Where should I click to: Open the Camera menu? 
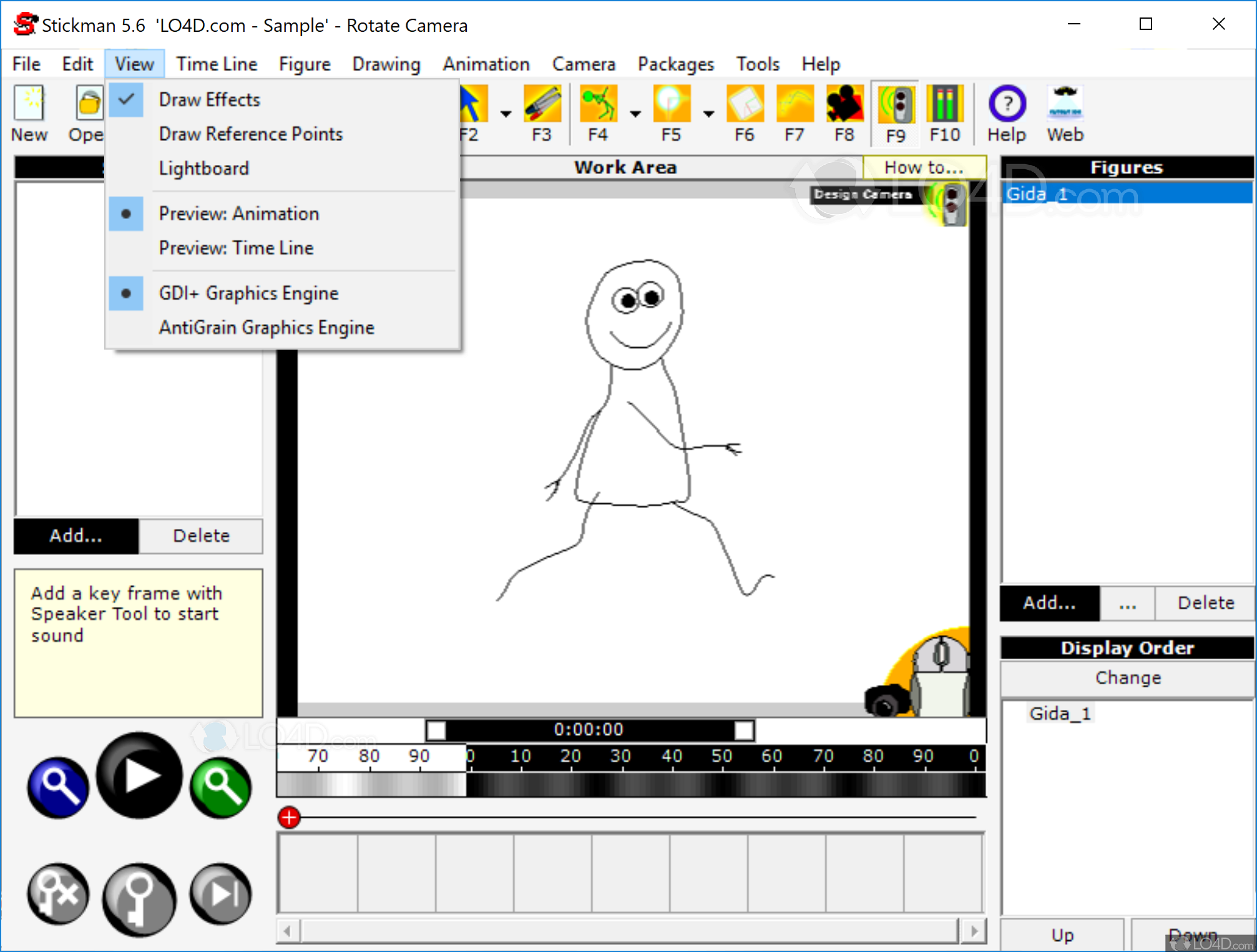[583, 64]
